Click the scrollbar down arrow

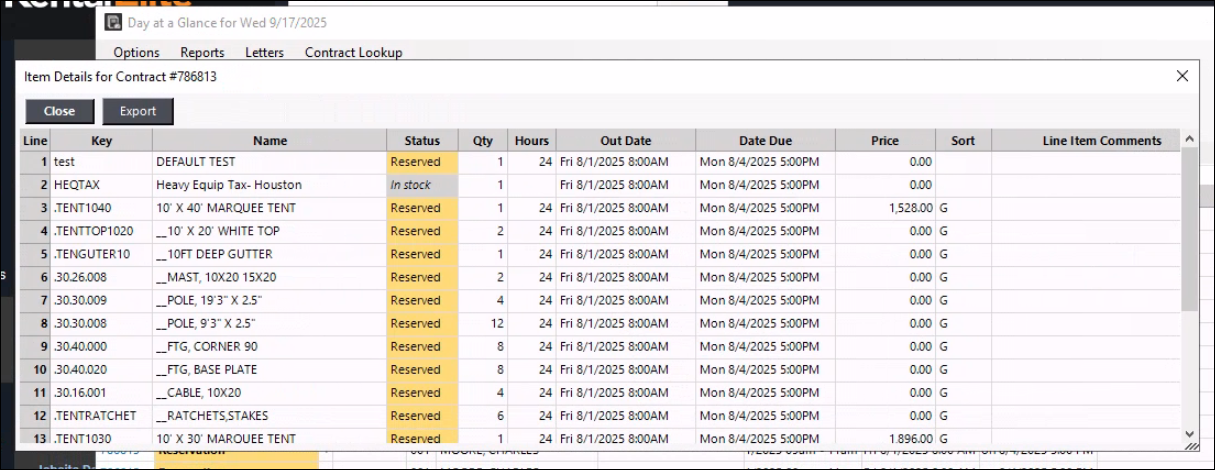pyautogui.click(x=1189, y=434)
